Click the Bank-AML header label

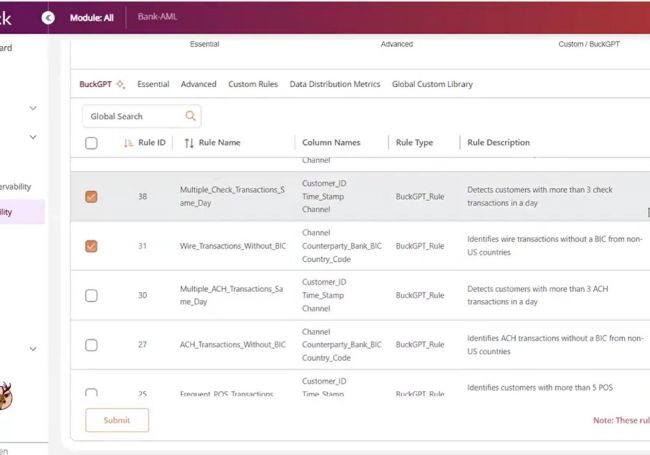(x=158, y=17)
